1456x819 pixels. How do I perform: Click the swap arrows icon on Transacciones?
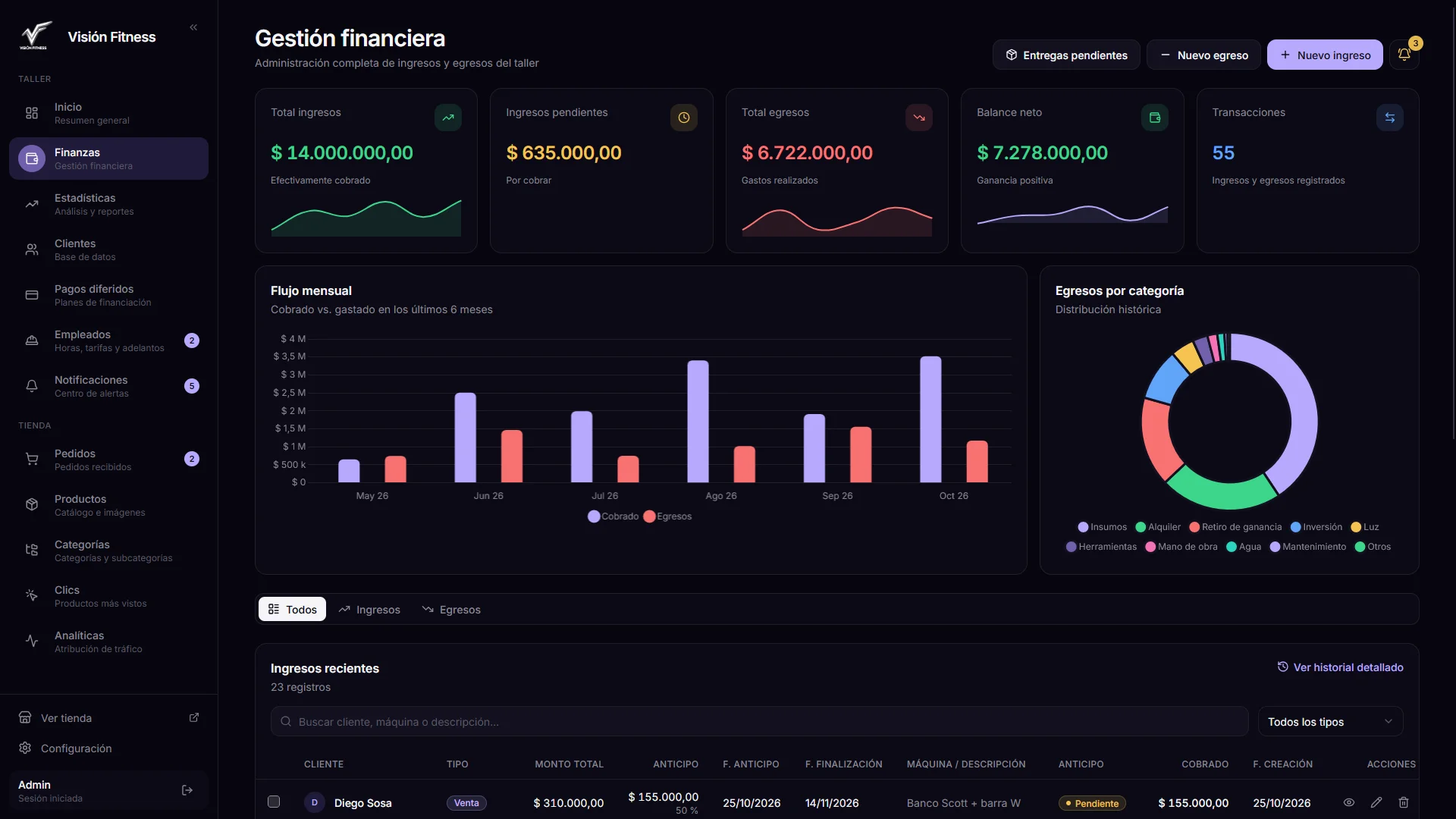[1390, 118]
